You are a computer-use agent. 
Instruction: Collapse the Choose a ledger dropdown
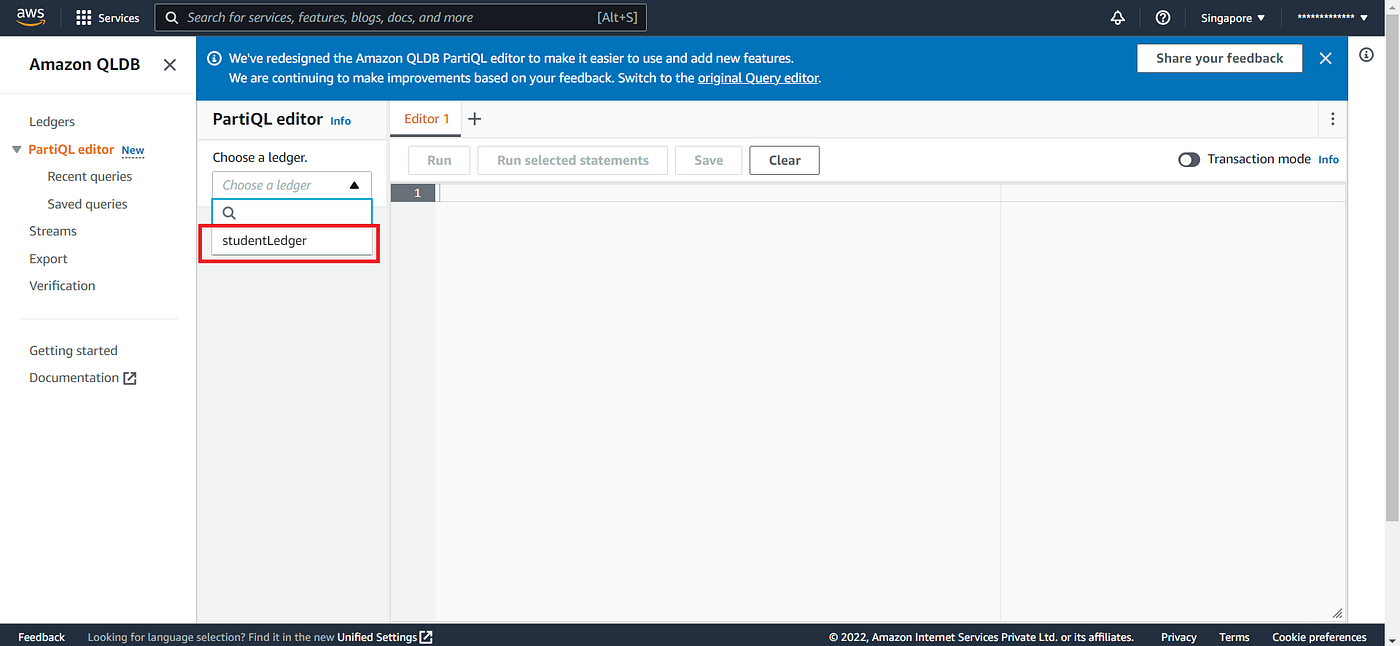click(354, 184)
